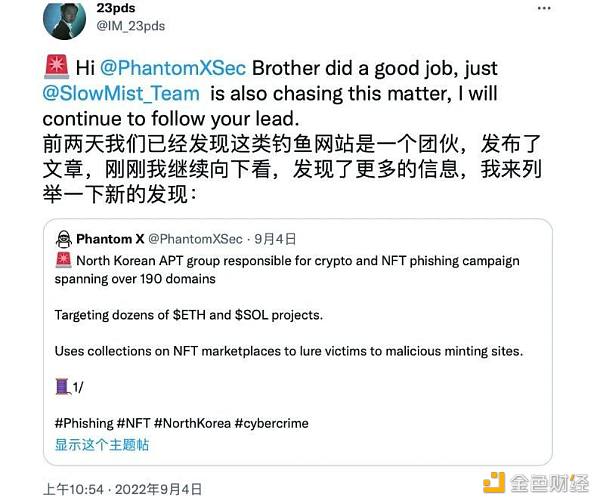Screen dimensions: 600x504
Task: Open the @SlowMist_Team mention
Action: point(121,93)
